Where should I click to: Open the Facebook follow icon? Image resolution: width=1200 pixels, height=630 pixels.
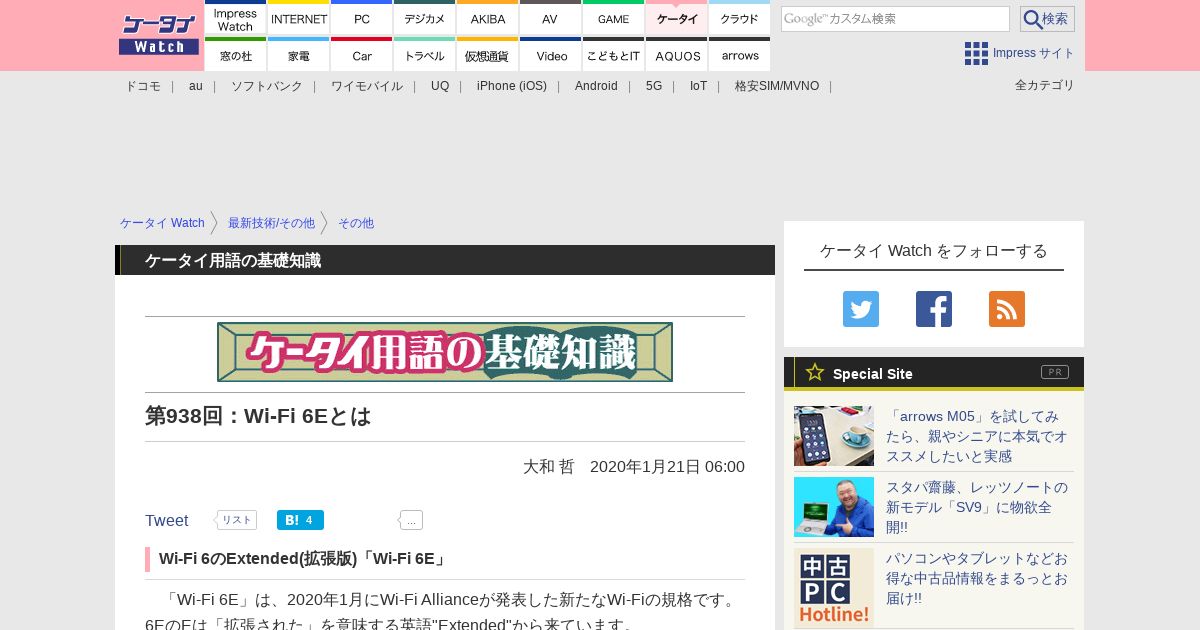(x=934, y=309)
